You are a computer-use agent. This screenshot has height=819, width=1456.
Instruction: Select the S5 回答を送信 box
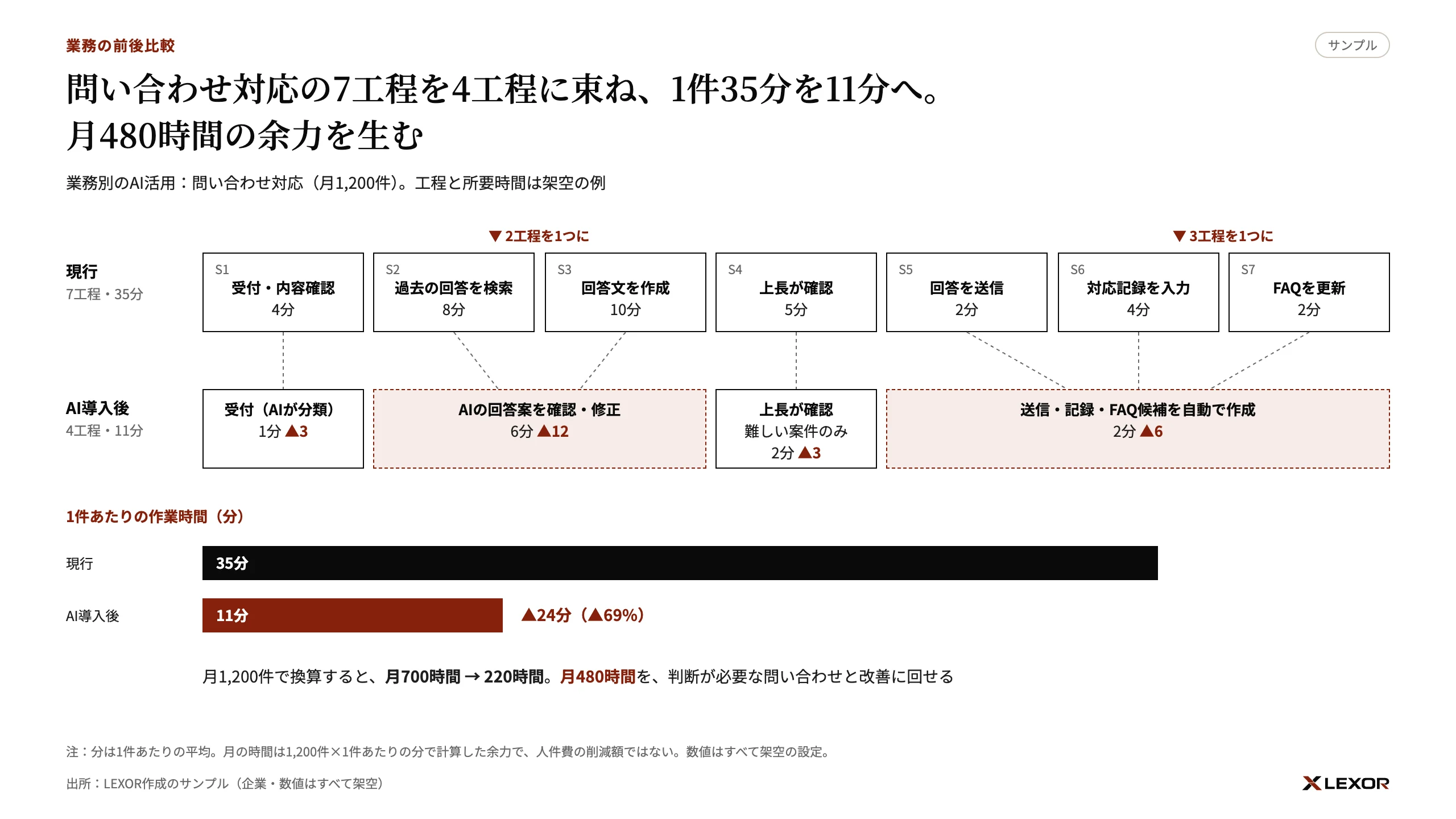point(966,292)
